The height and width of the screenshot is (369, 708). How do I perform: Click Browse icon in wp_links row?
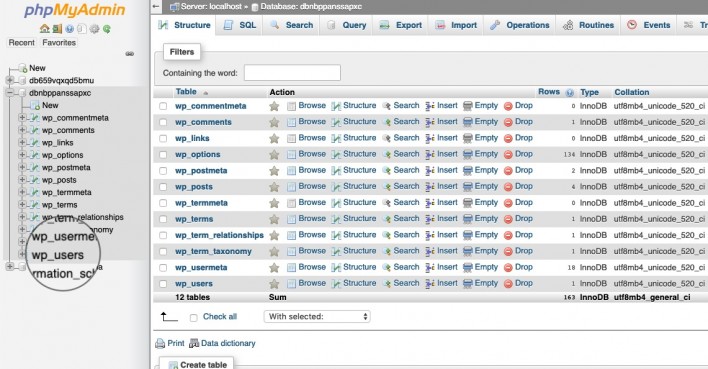(x=292, y=138)
